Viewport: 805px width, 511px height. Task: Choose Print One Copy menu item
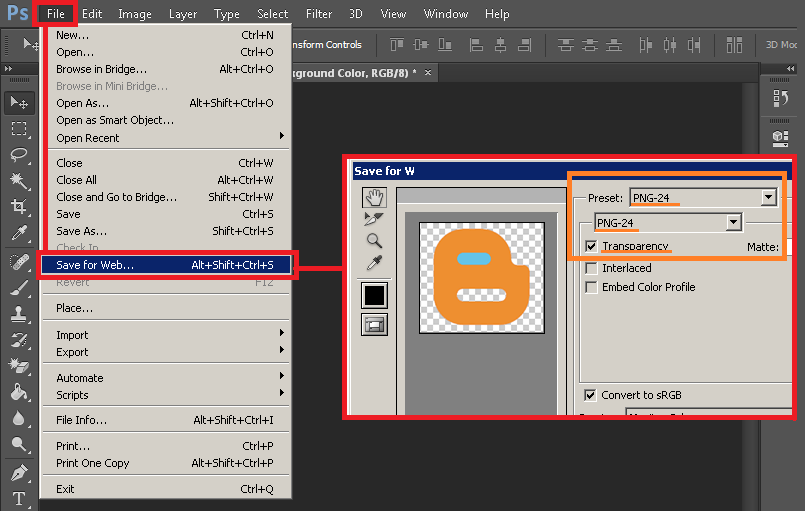click(166, 463)
